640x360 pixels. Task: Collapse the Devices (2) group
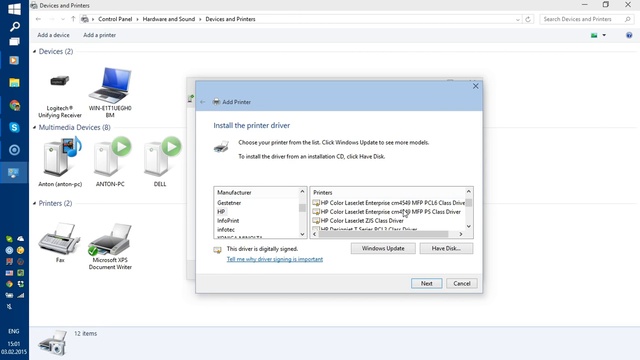pos(34,51)
